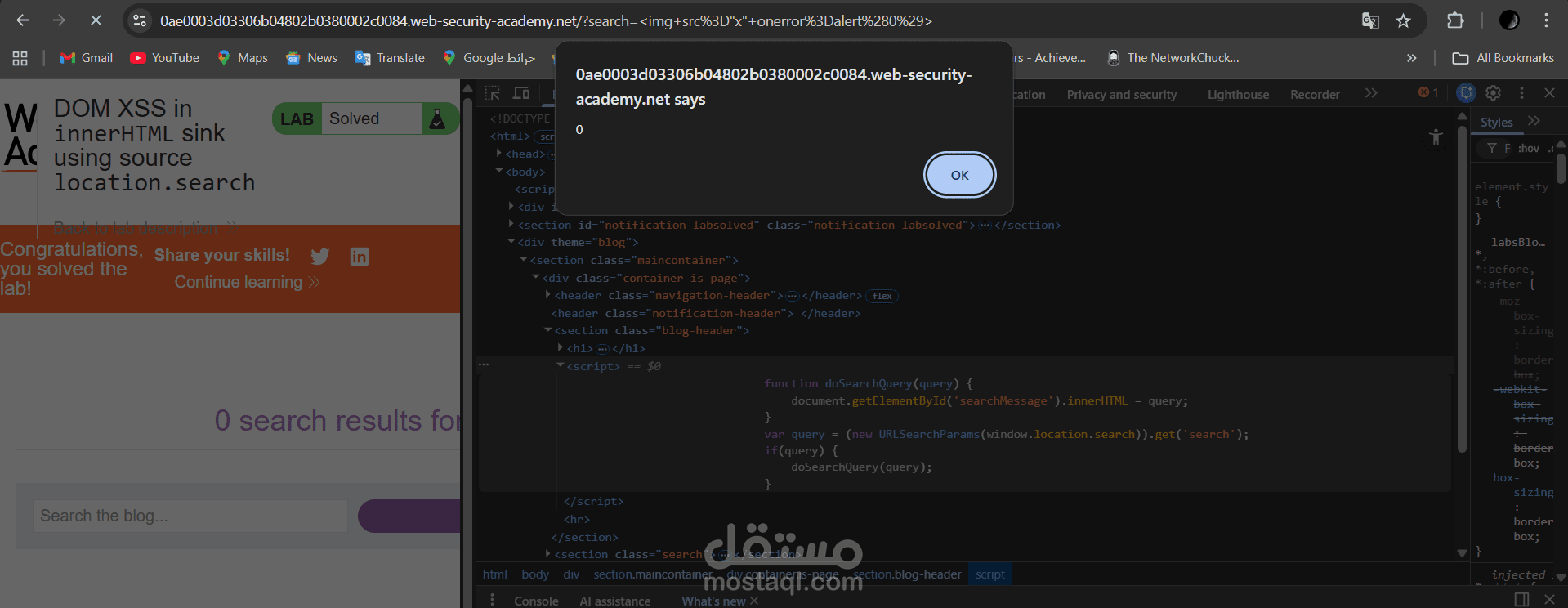Click the flex badge on navigation-header
The height and width of the screenshot is (608, 1568).
882,296
